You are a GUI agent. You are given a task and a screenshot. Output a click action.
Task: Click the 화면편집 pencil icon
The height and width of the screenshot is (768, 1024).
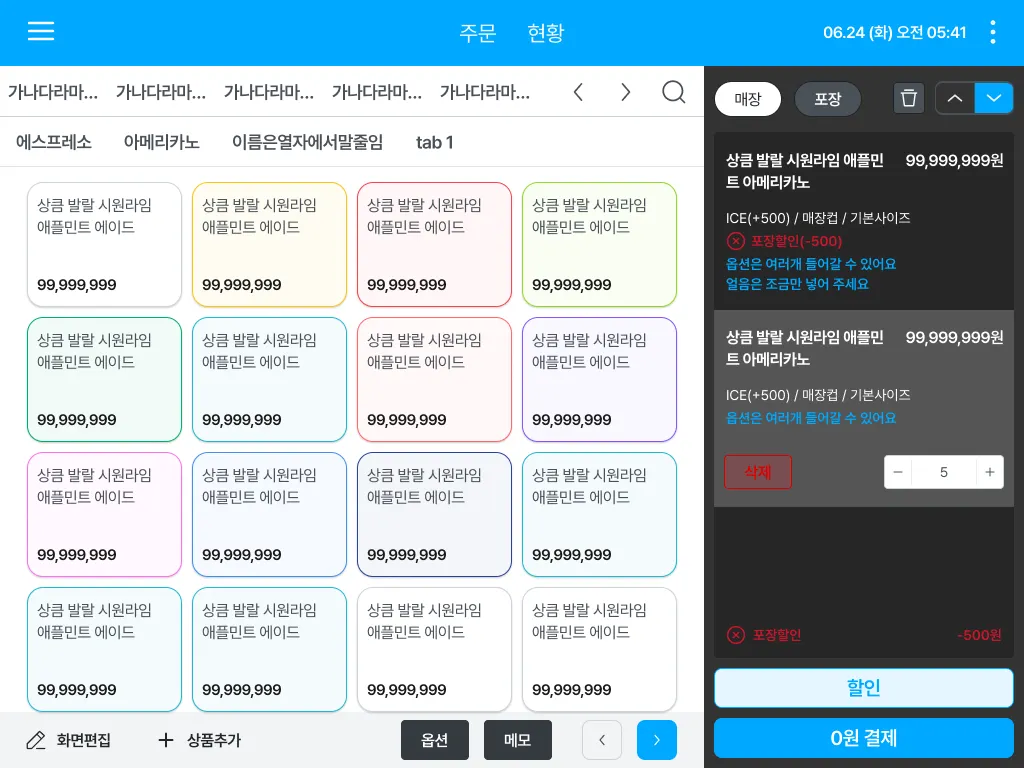point(36,741)
